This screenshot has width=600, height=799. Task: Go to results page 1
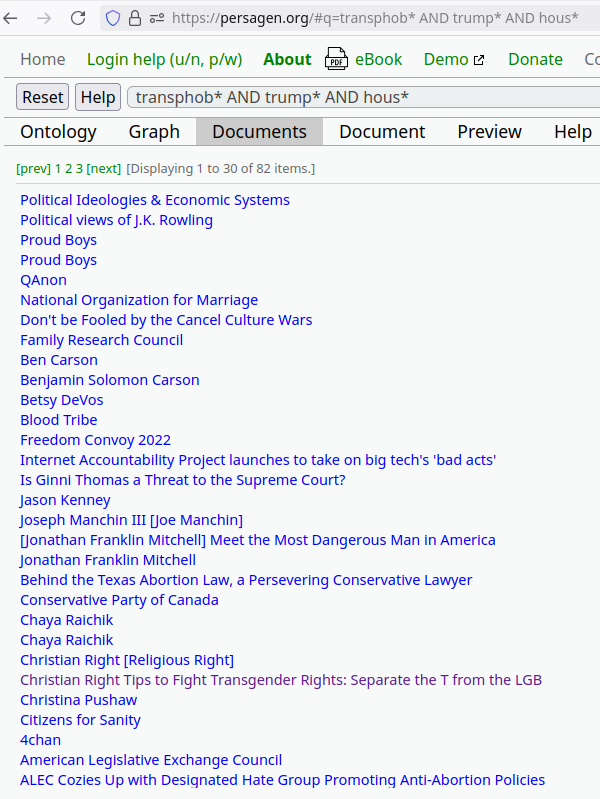pos(58,169)
